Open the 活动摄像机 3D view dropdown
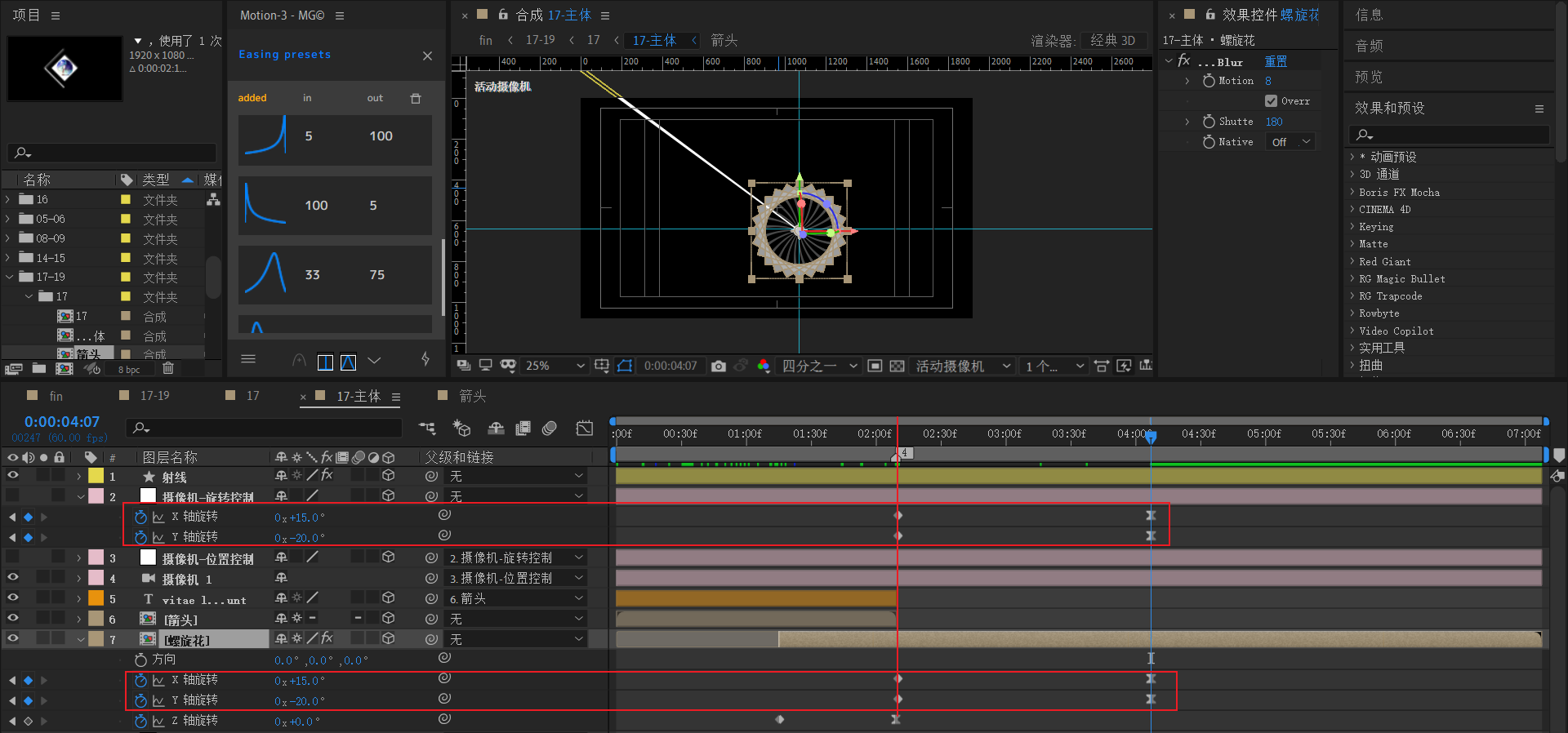The image size is (1568, 733). pos(963,366)
